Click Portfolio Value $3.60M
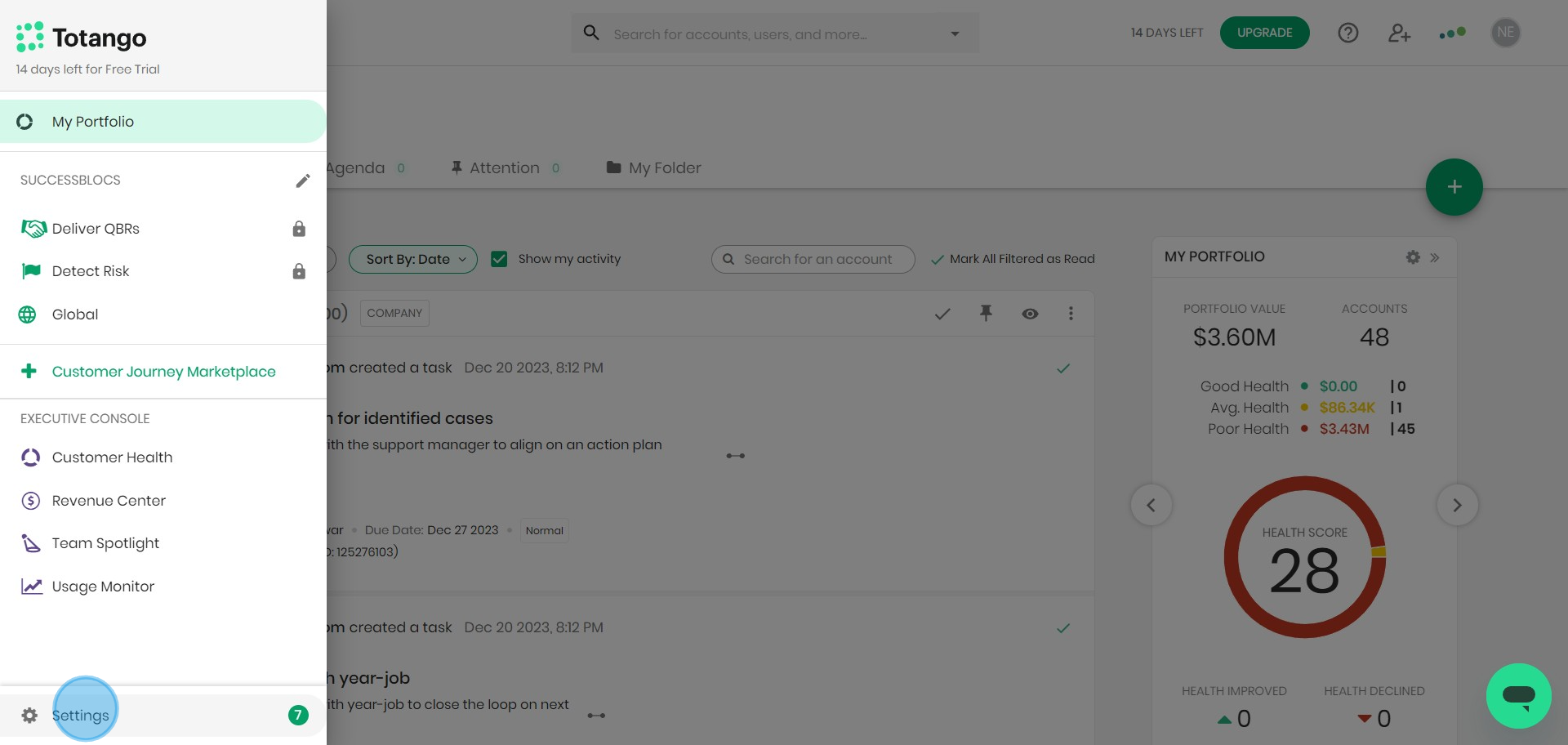This screenshot has height=745, width=1568. pyautogui.click(x=1234, y=337)
